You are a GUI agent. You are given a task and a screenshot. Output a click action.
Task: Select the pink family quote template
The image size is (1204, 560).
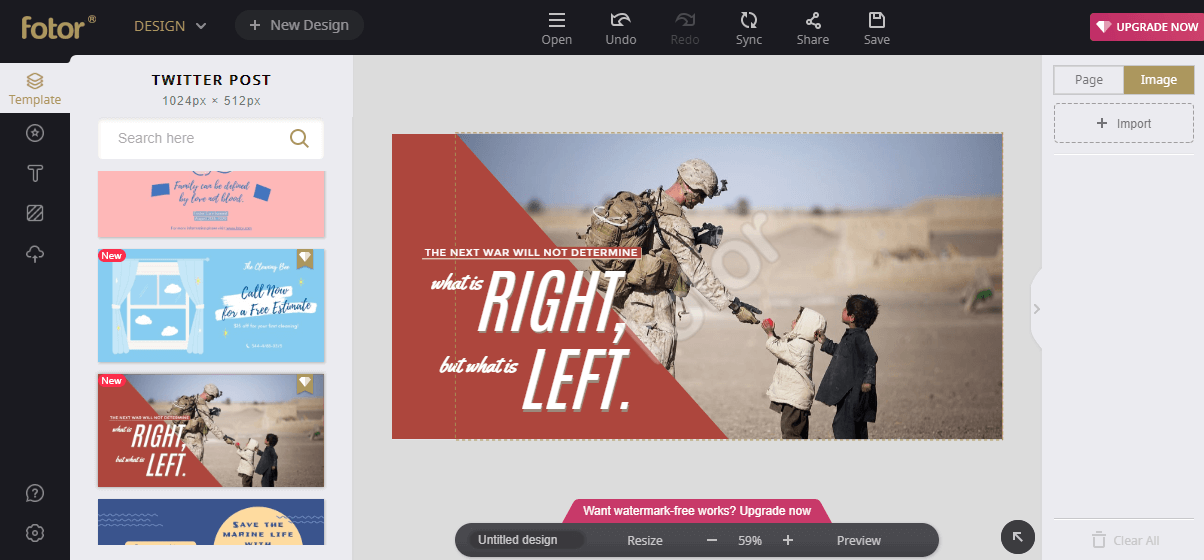(211, 204)
